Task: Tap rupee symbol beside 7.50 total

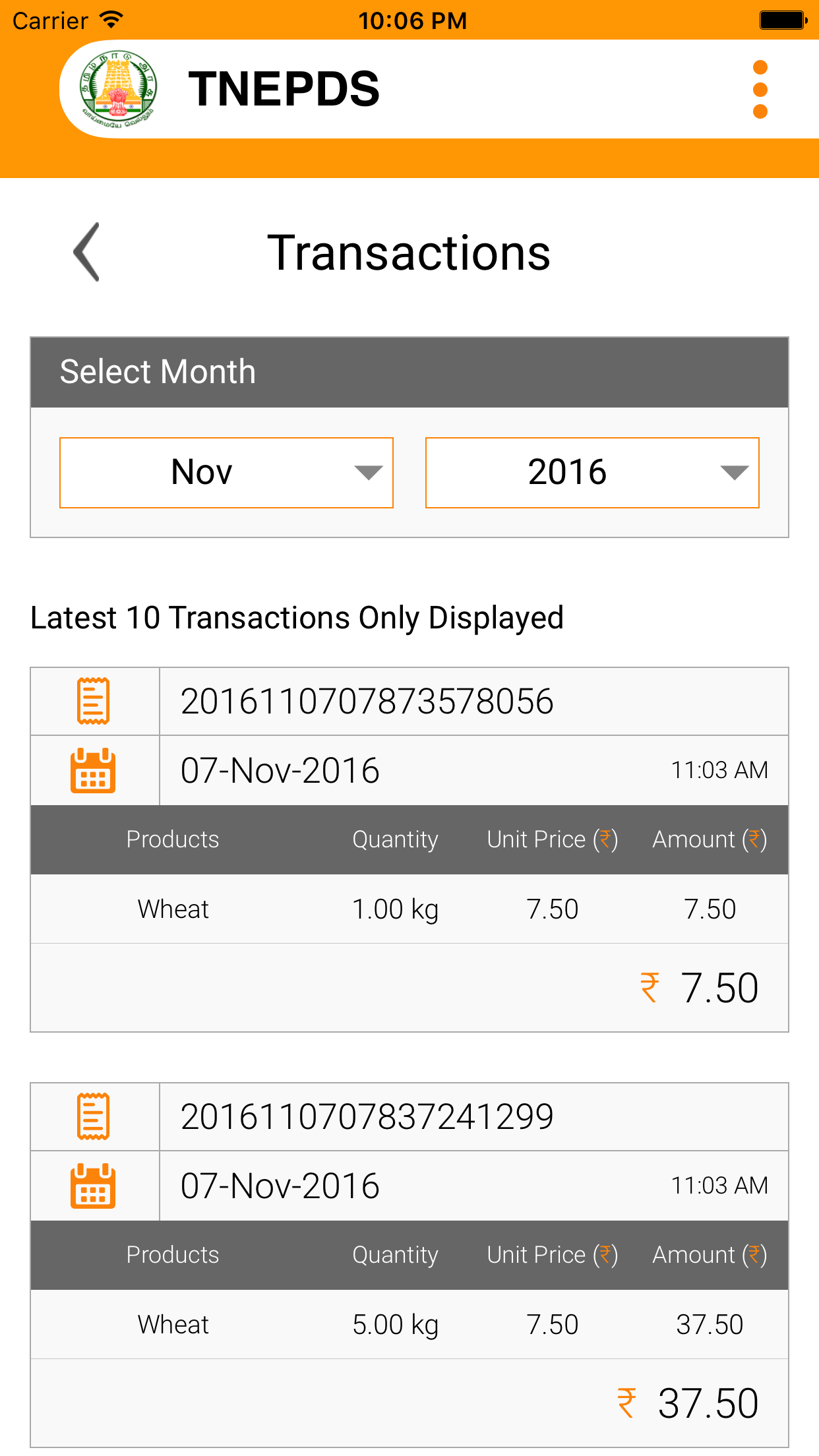Action: (x=650, y=987)
